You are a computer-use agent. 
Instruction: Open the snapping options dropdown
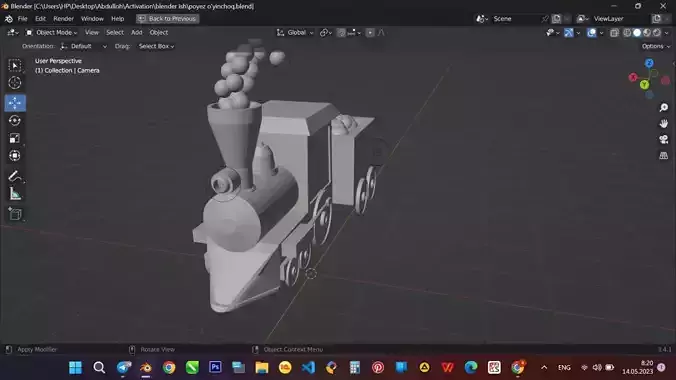coord(354,32)
